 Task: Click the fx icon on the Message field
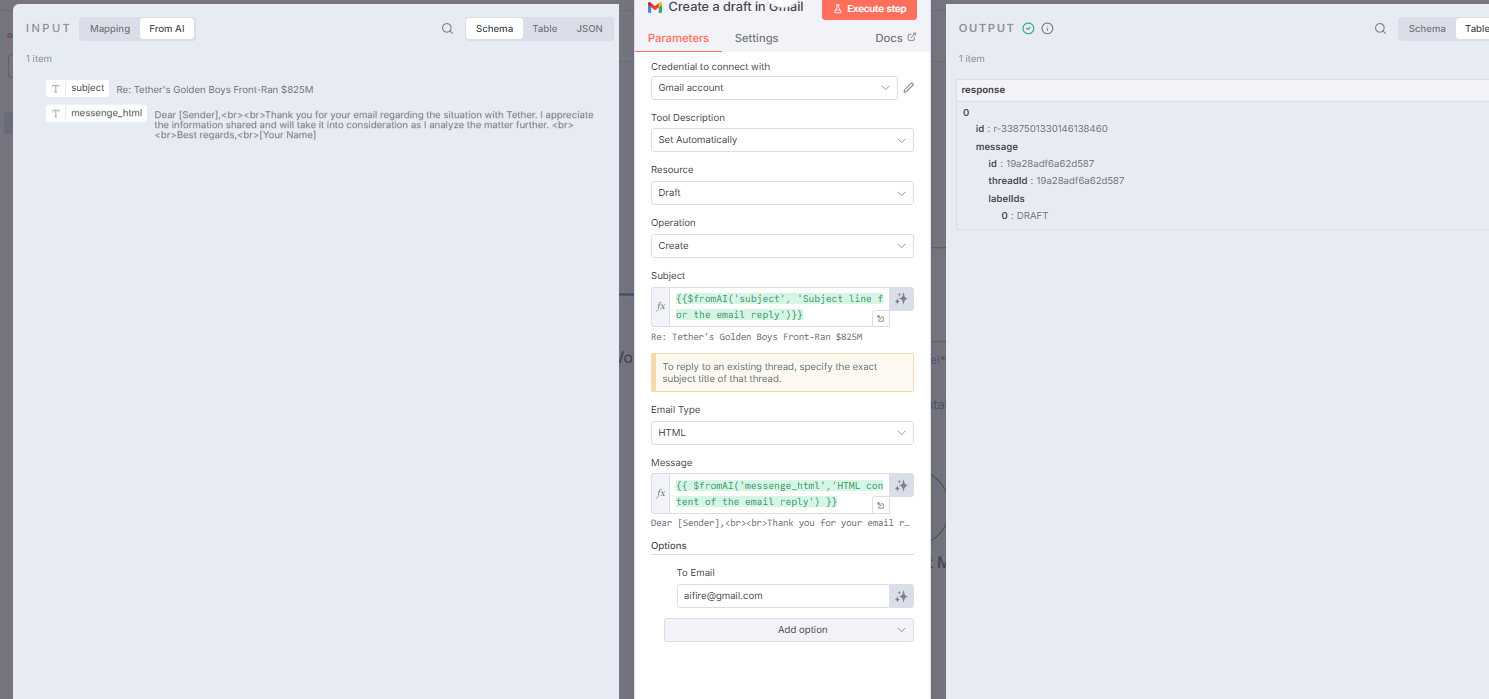tap(661, 493)
